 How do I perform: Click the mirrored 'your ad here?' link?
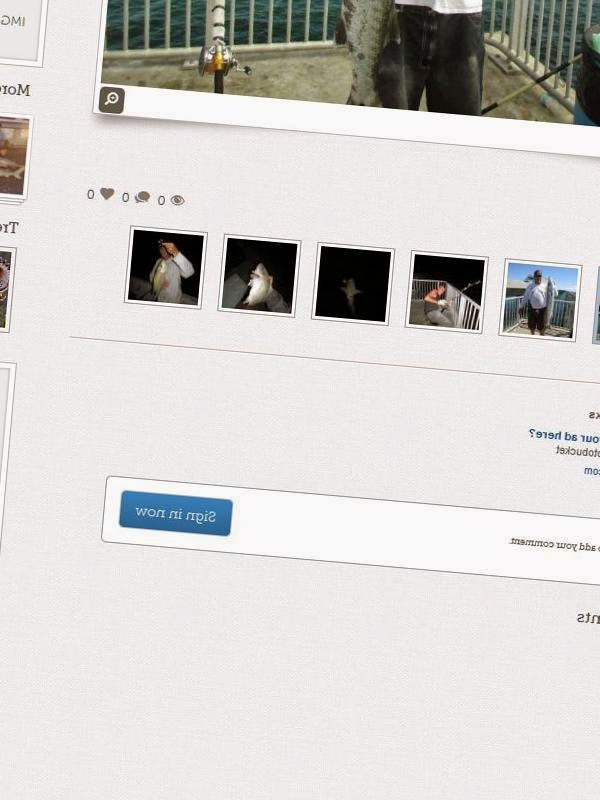click(x=564, y=437)
